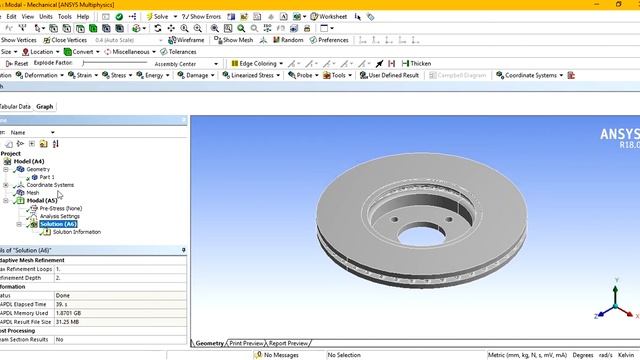Click the Zoom To Fit icon
Viewport: 640px width, 360px height.
(214, 28)
